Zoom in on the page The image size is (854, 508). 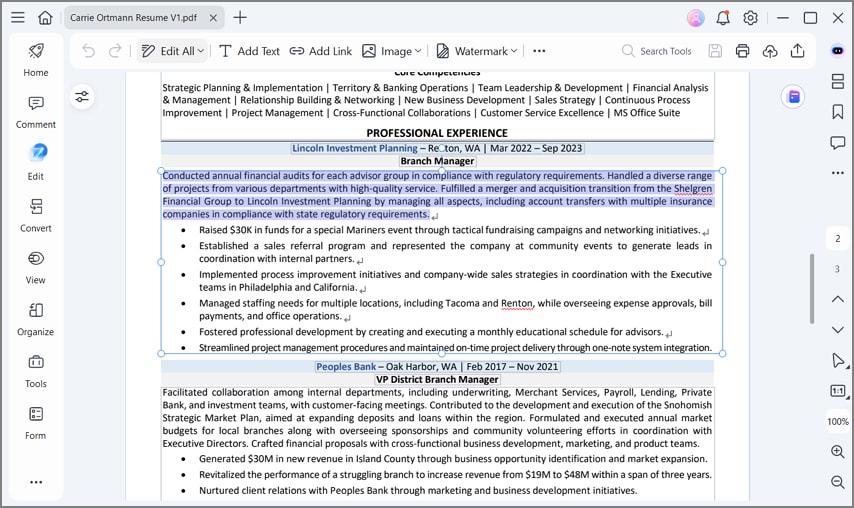click(838, 451)
